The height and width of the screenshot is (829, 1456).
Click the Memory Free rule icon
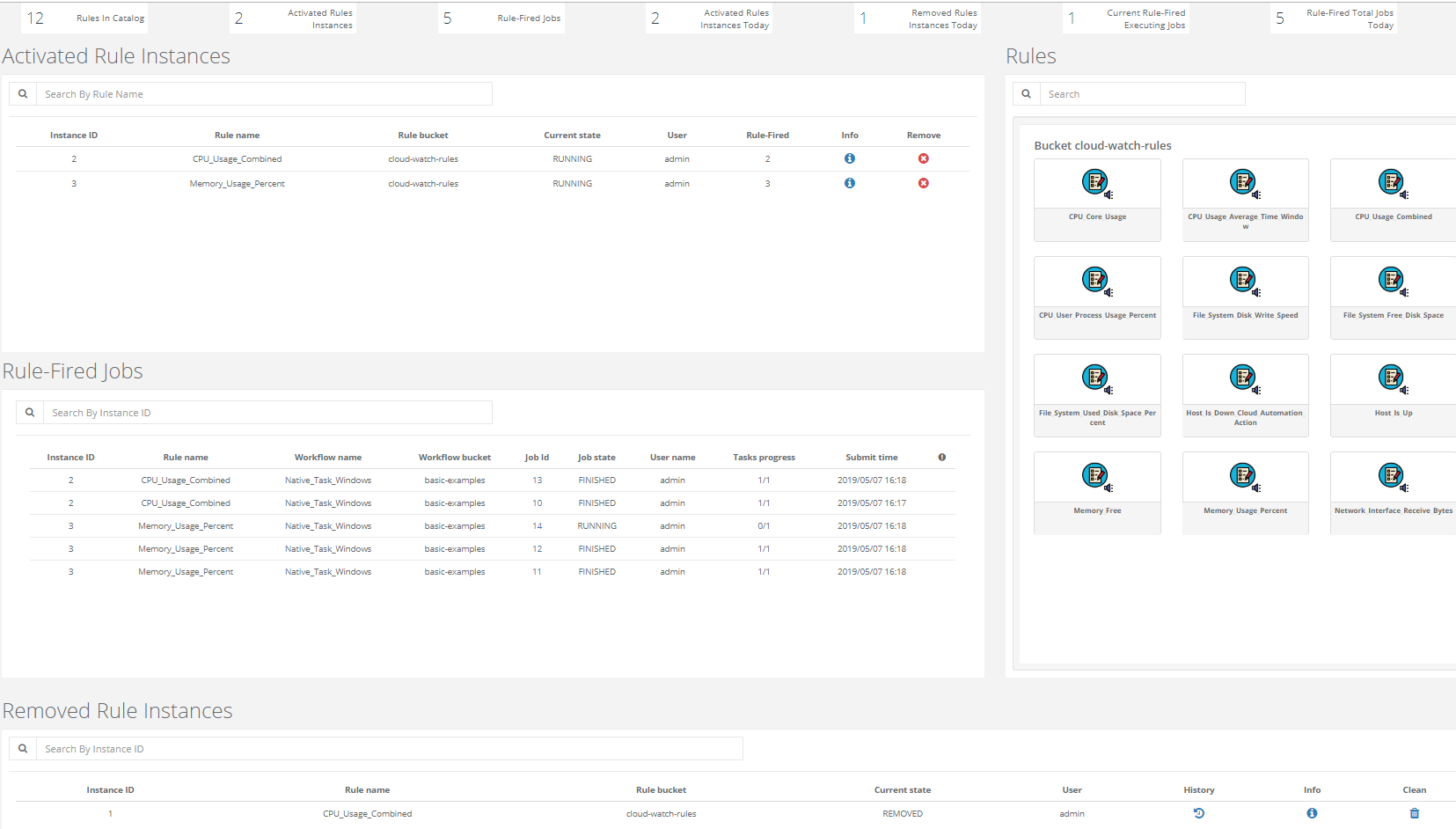pos(1096,476)
